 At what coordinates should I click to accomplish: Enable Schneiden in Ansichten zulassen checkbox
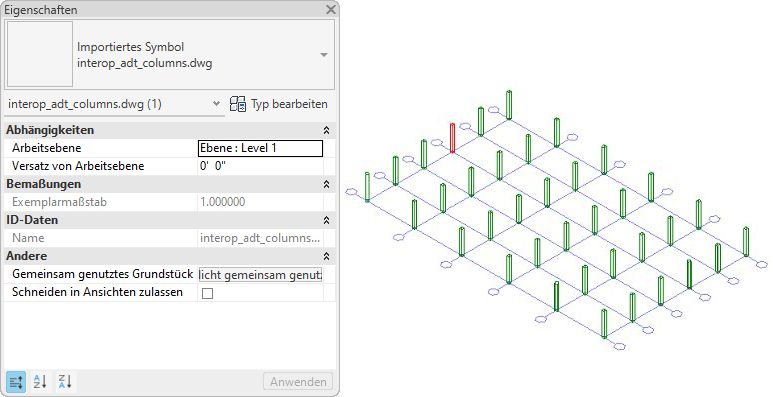pos(208,293)
